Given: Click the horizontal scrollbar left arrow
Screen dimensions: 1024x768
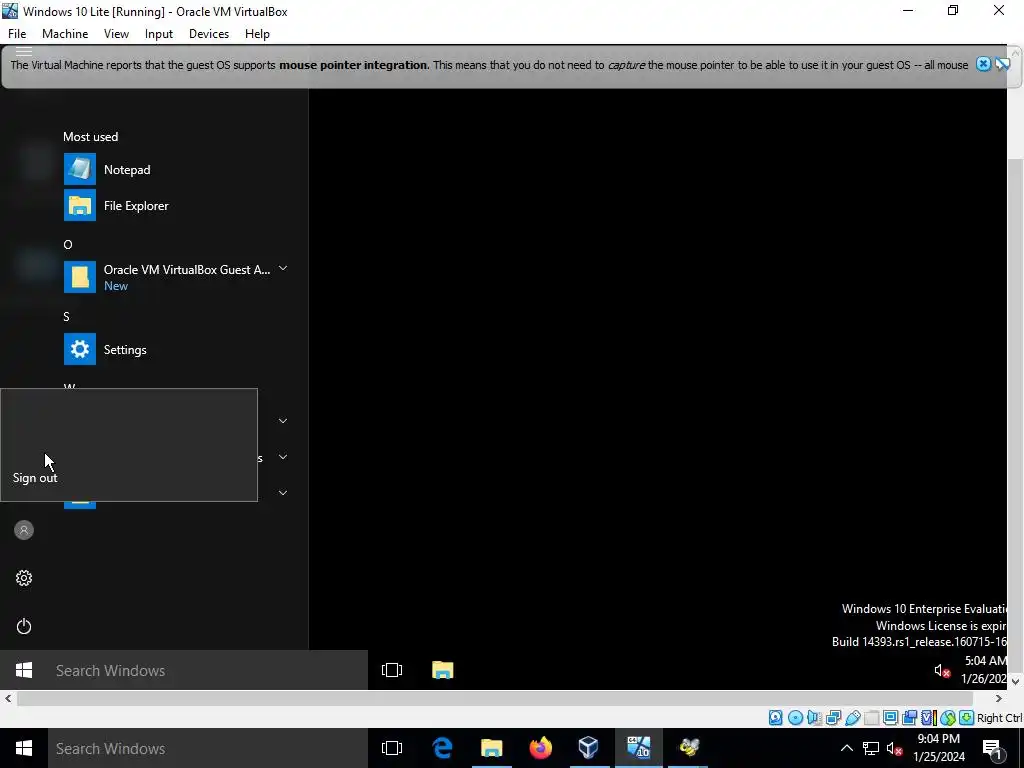Looking at the screenshot, I should point(8,699).
